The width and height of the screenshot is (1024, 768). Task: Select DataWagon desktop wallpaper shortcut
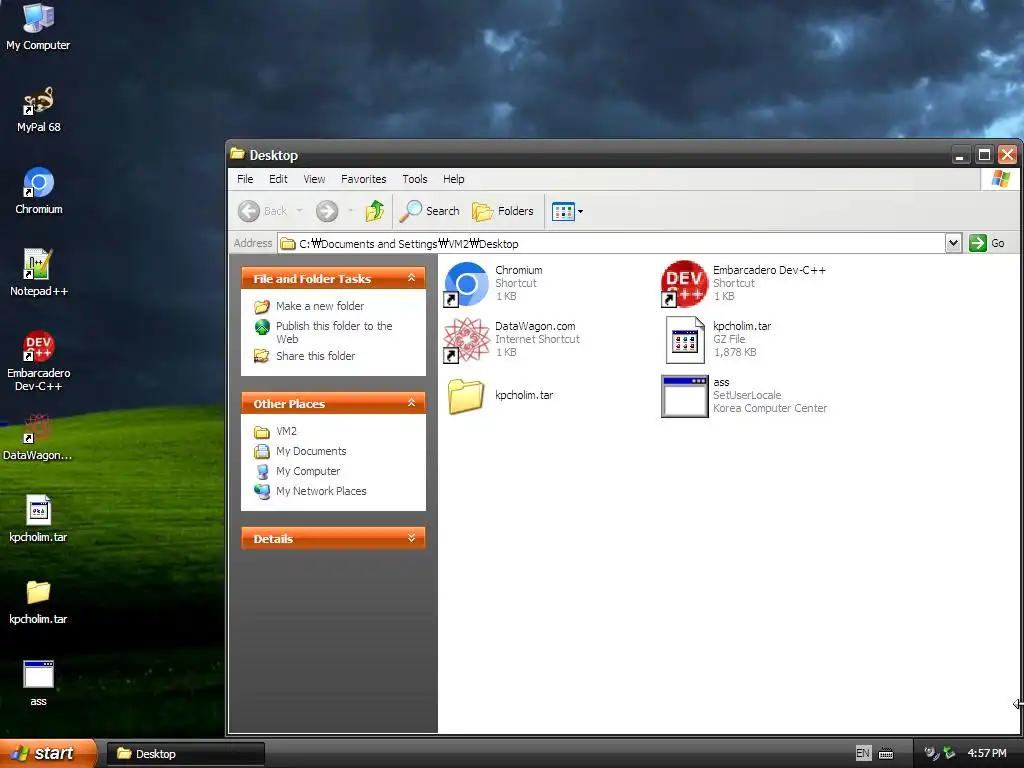pyautogui.click(x=38, y=438)
